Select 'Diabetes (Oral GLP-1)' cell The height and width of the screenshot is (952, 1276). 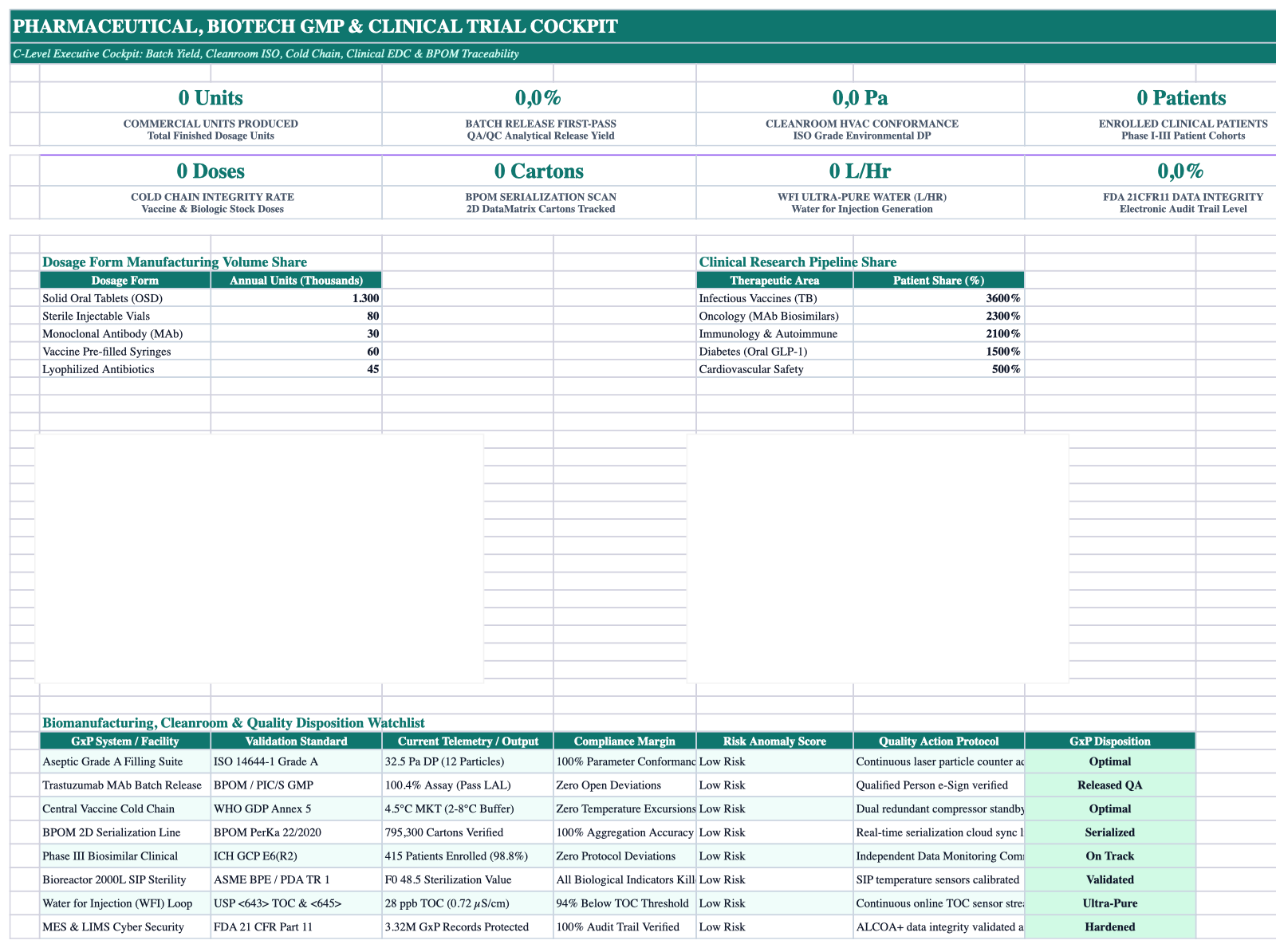click(x=774, y=352)
